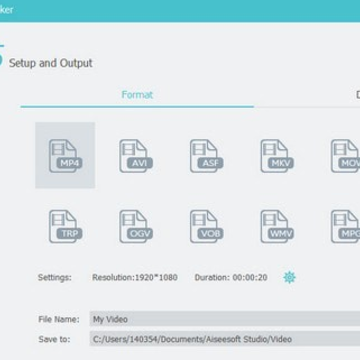Pick the OGV output format

point(136,226)
